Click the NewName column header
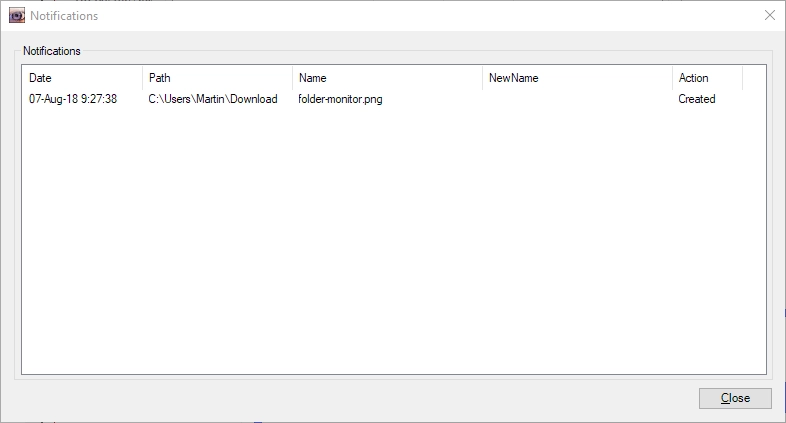The image size is (786, 423). tap(577, 78)
